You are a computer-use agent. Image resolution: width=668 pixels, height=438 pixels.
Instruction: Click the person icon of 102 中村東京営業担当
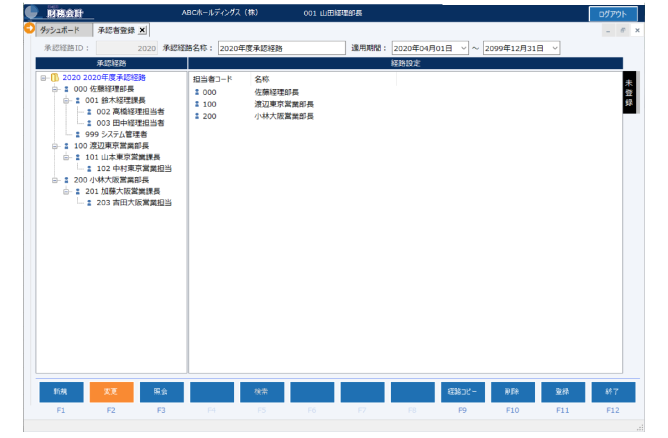pyautogui.click(x=89, y=168)
